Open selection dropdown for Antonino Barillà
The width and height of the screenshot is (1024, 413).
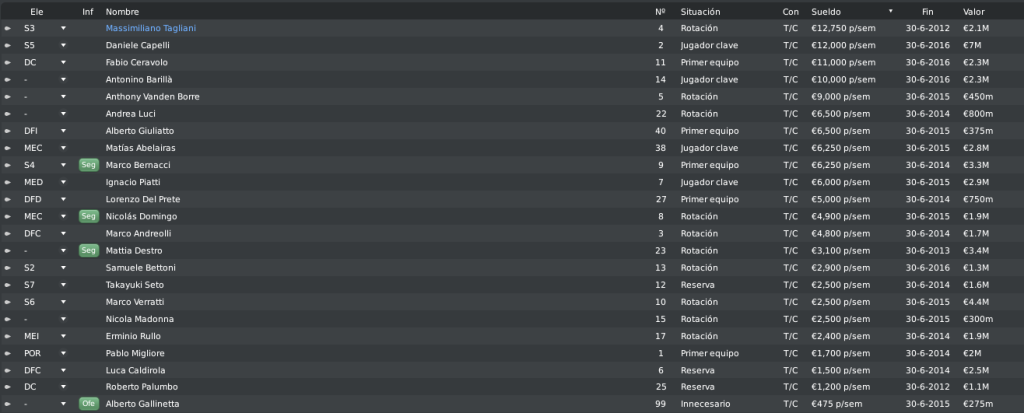click(x=63, y=80)
